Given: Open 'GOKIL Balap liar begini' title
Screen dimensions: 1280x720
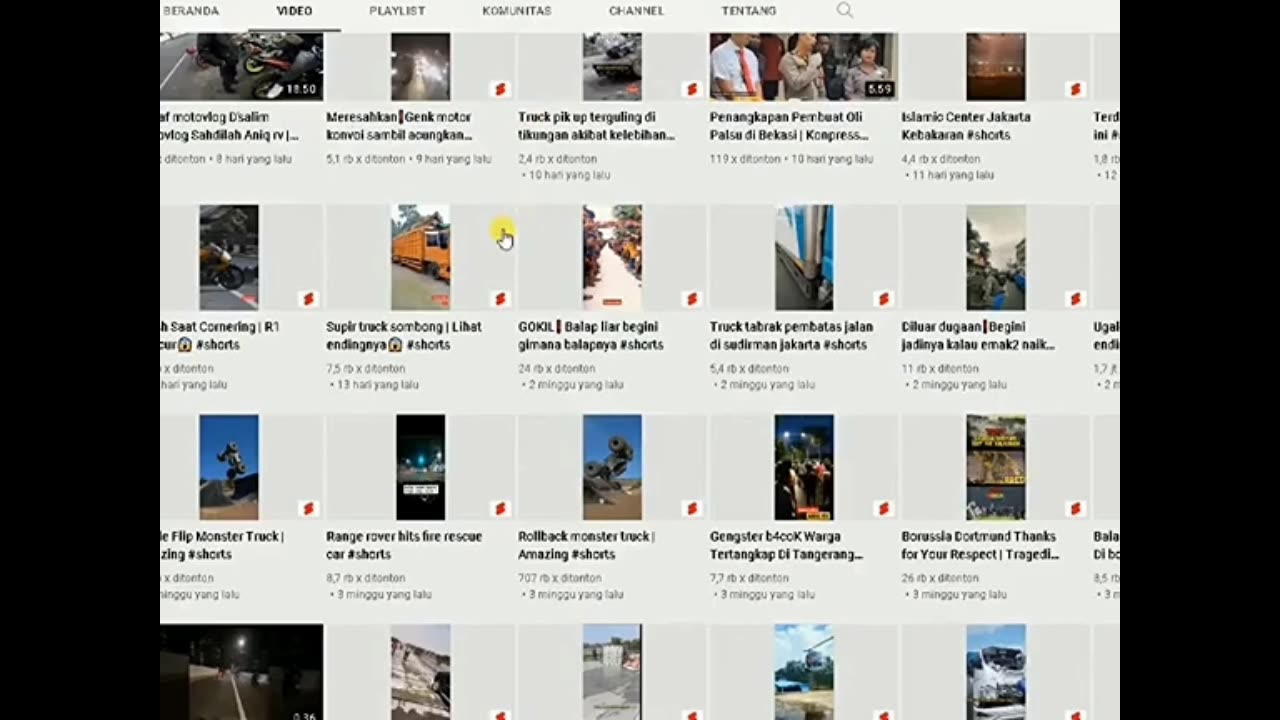Looking at the screenshot, I should coord(591,336).
